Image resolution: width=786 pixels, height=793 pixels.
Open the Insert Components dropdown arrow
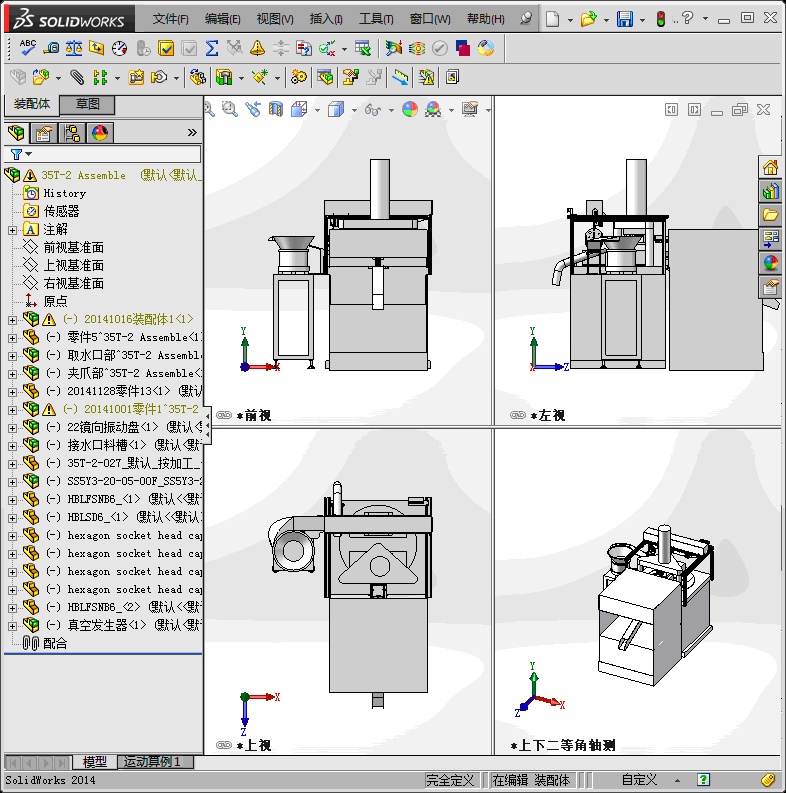click(58, 78)
